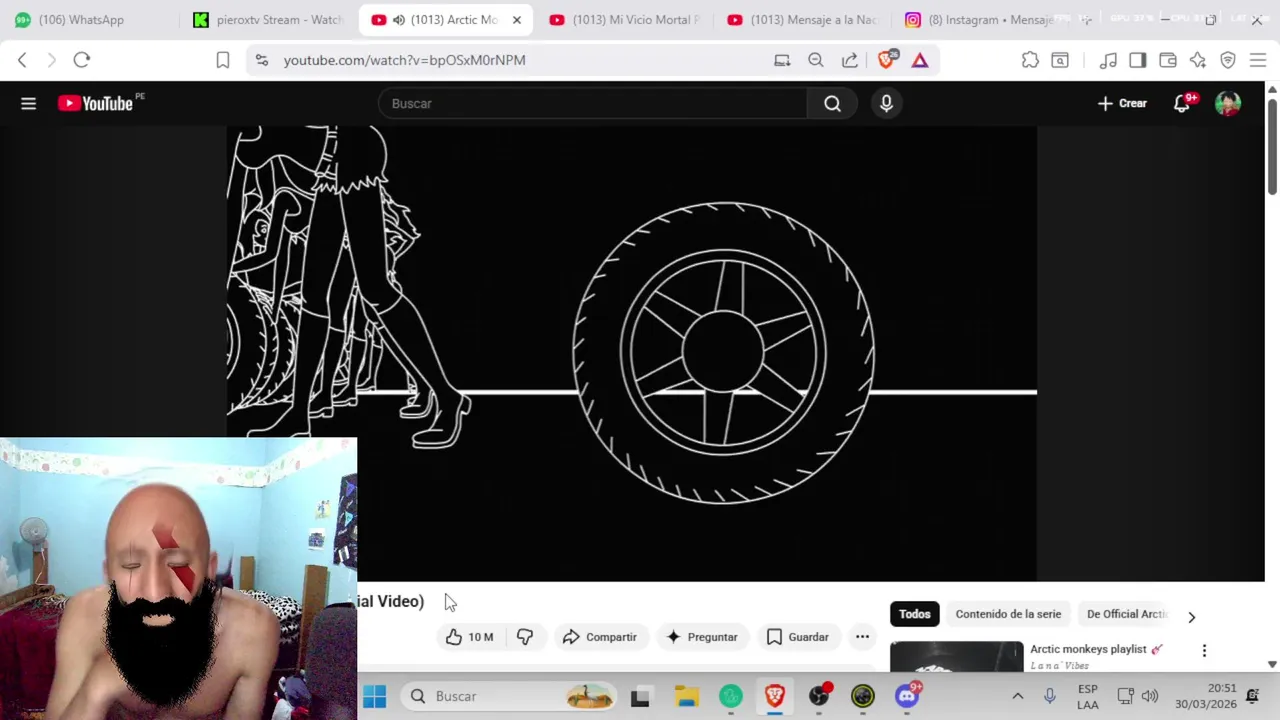The image size is (1280, 720).
Task: Open the volume speaker tray icon
Action: (x=1150, y=696)
